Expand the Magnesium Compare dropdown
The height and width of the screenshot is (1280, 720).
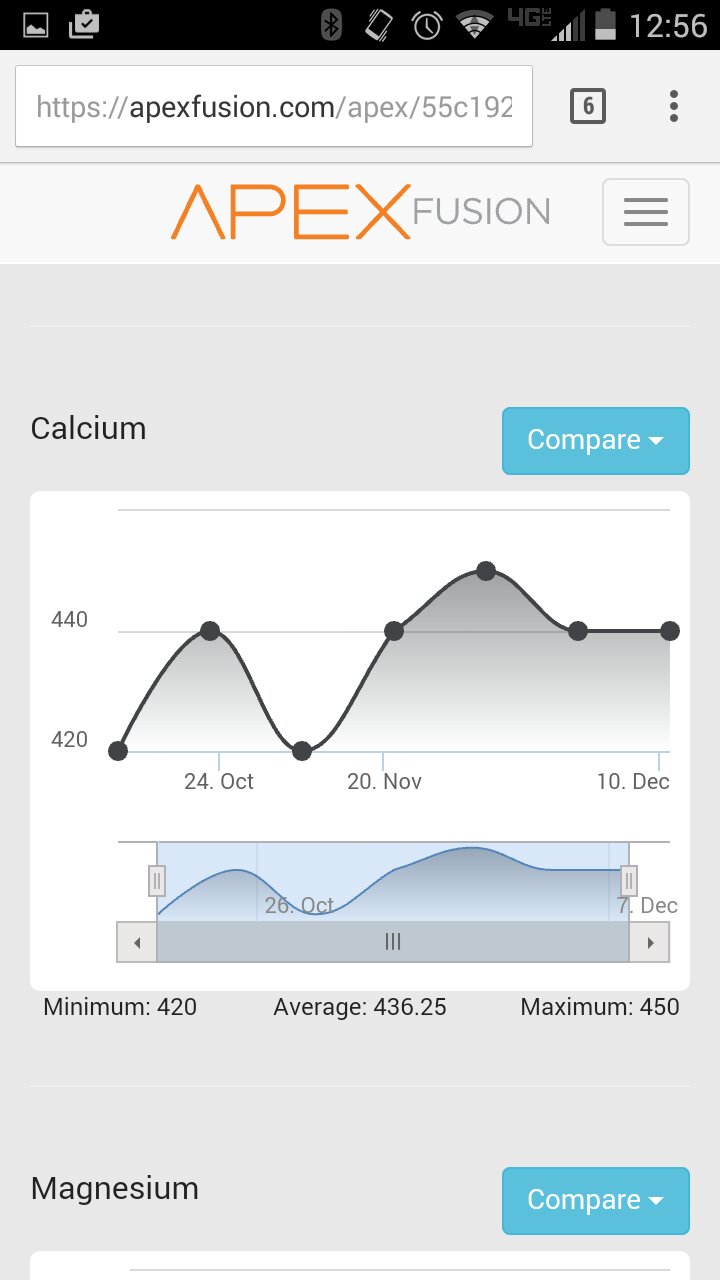[596, 1200]
